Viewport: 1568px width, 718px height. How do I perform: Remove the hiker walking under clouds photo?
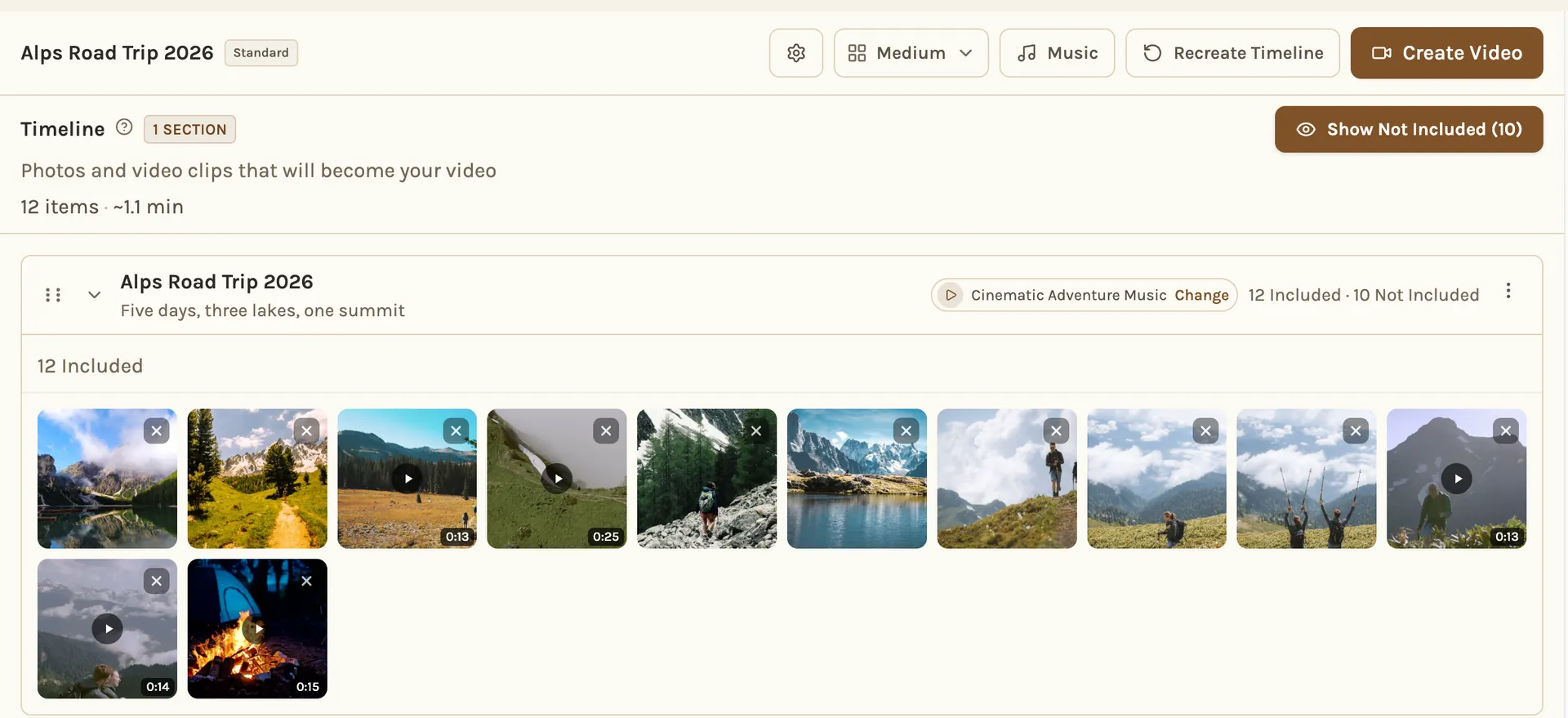tap(1206, 430)
